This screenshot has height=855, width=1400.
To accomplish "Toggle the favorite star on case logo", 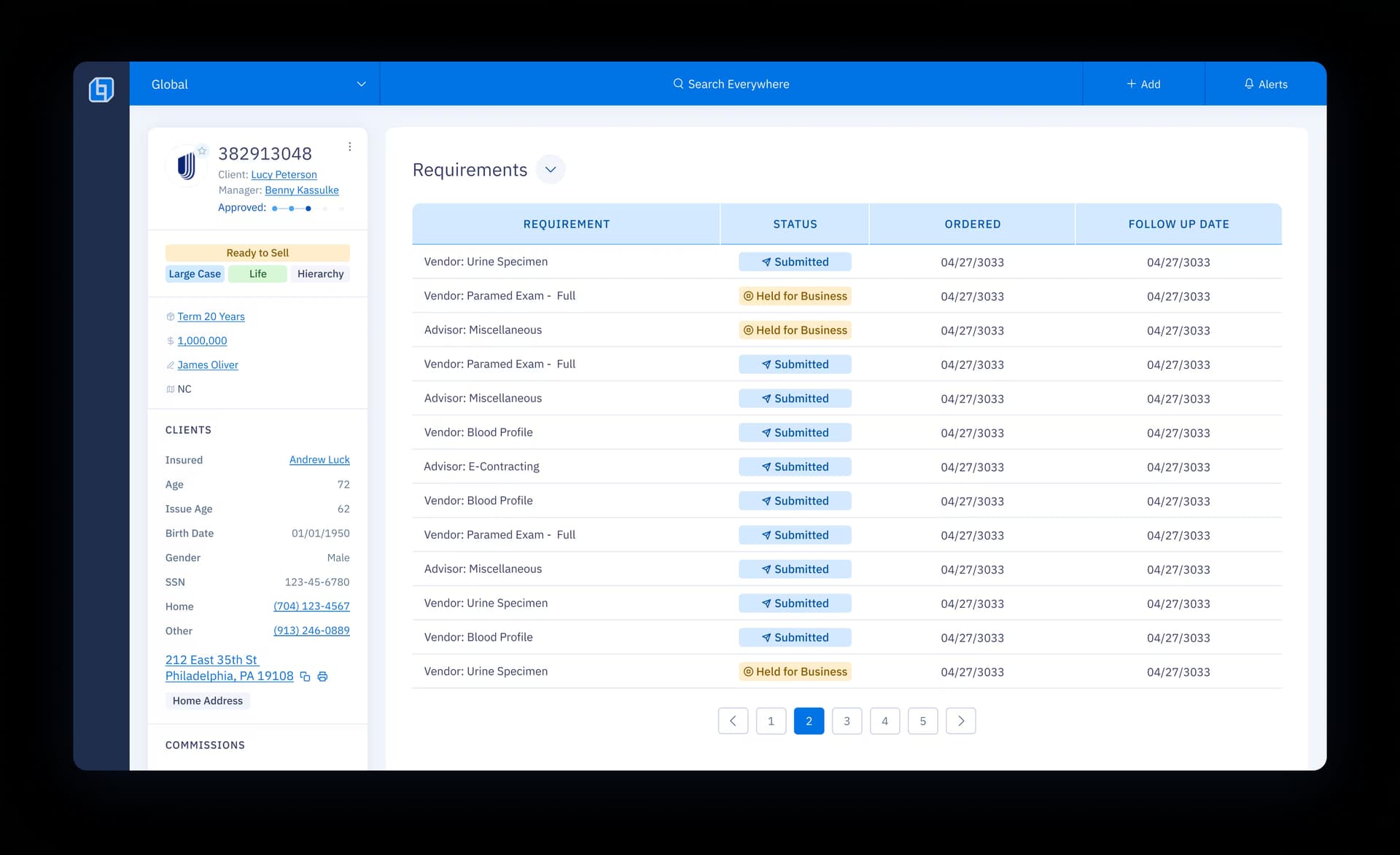I will (202, 151).
